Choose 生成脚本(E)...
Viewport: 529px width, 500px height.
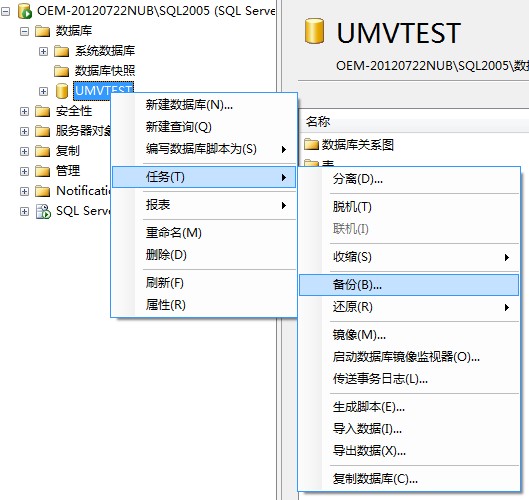(x=409, y=407)
